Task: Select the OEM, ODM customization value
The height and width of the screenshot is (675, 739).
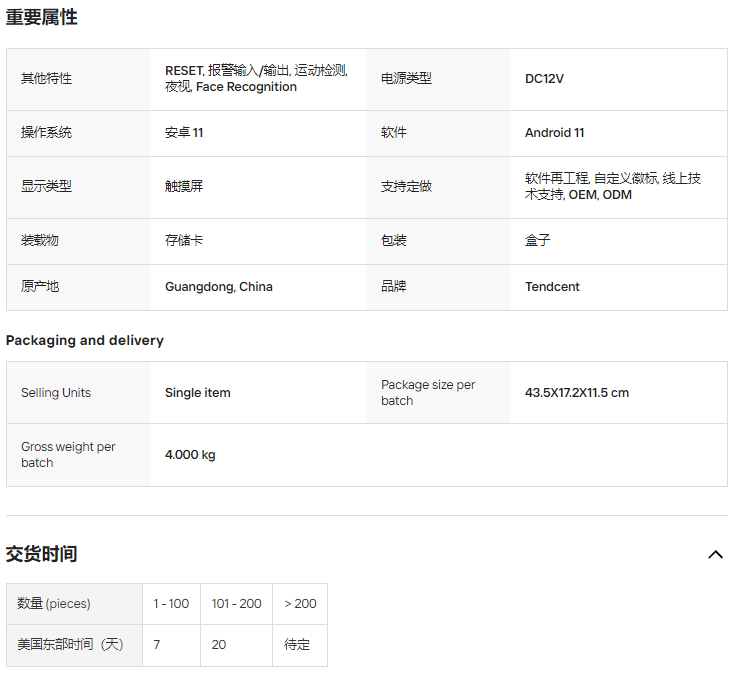Action: (613, 186)
